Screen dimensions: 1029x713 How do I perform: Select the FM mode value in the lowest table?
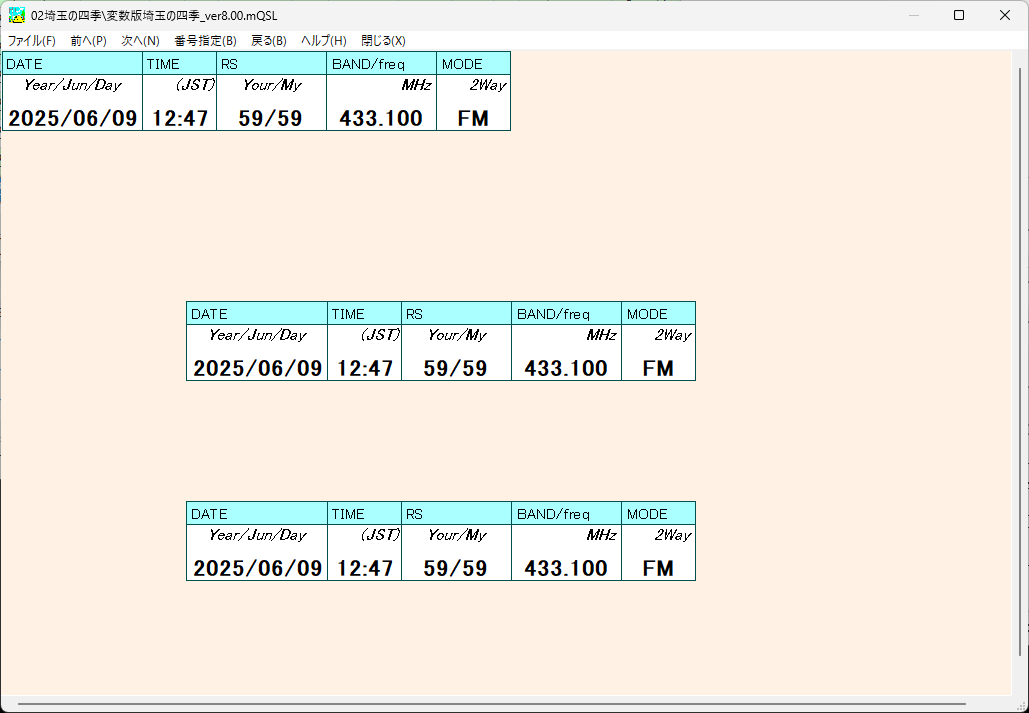[658, 568]
